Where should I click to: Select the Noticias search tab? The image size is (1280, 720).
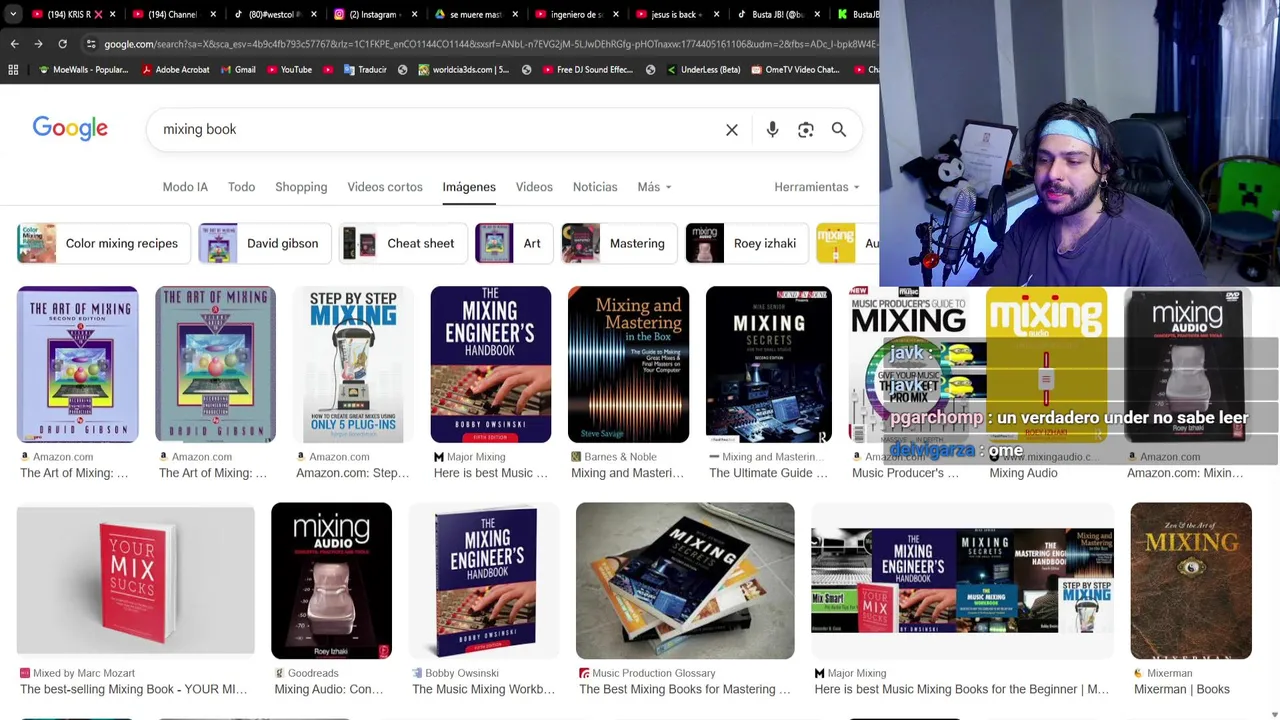coord(595,187)
